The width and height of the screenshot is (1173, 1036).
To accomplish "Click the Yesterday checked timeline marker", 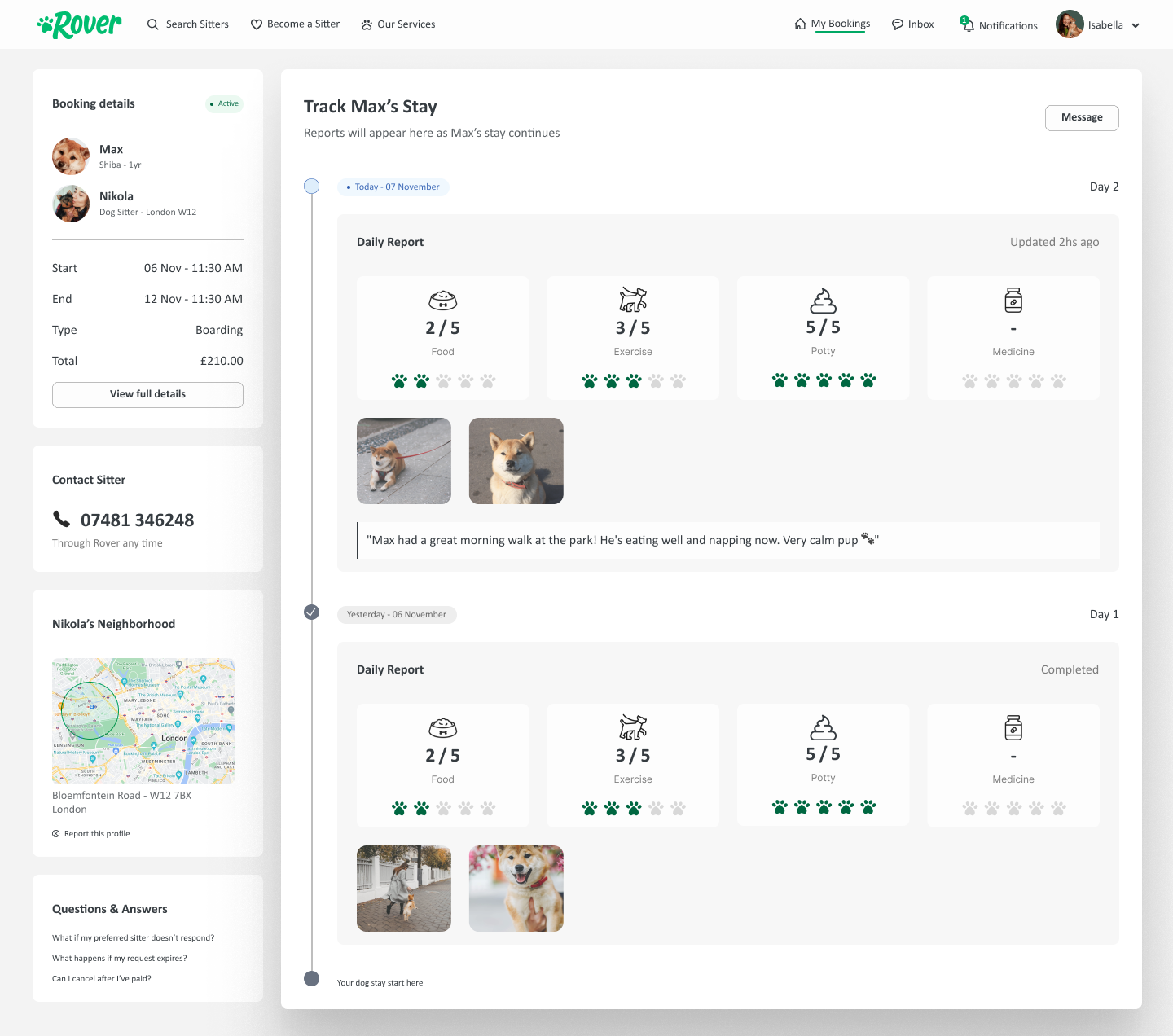I will click(x=311, y=612).
